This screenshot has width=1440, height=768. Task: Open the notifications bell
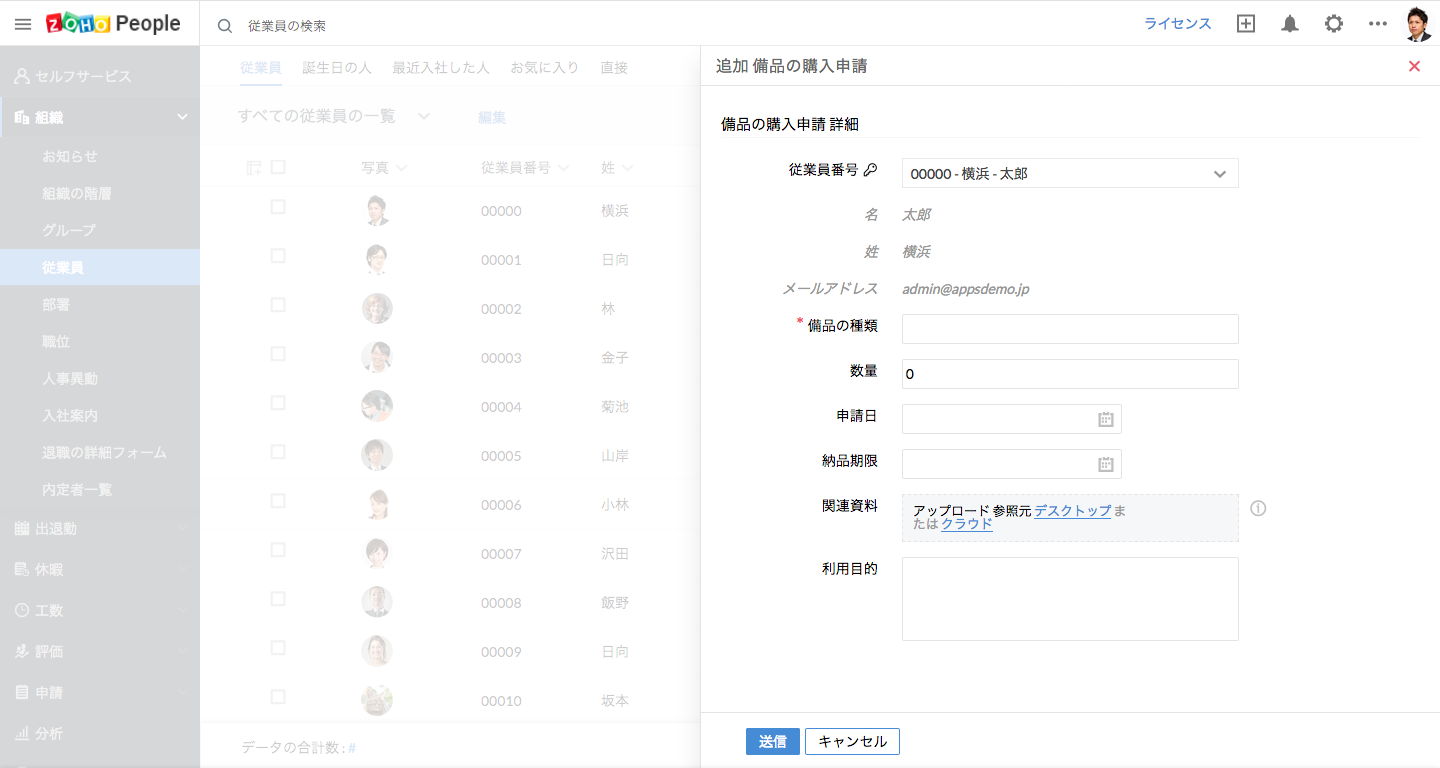1290,24
